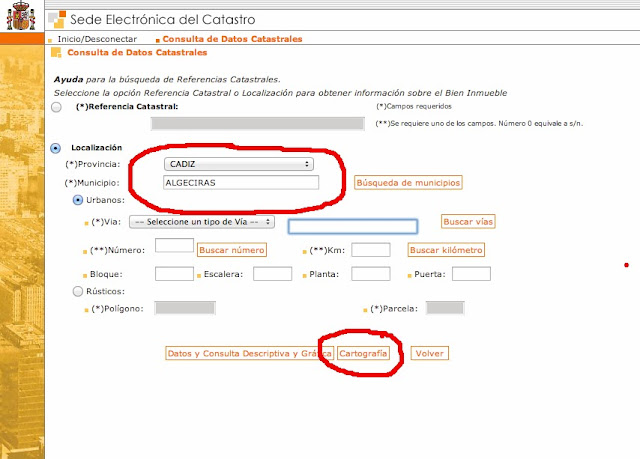
Task: Click the Búsqueda de municipios button
Action: (408, 183)
